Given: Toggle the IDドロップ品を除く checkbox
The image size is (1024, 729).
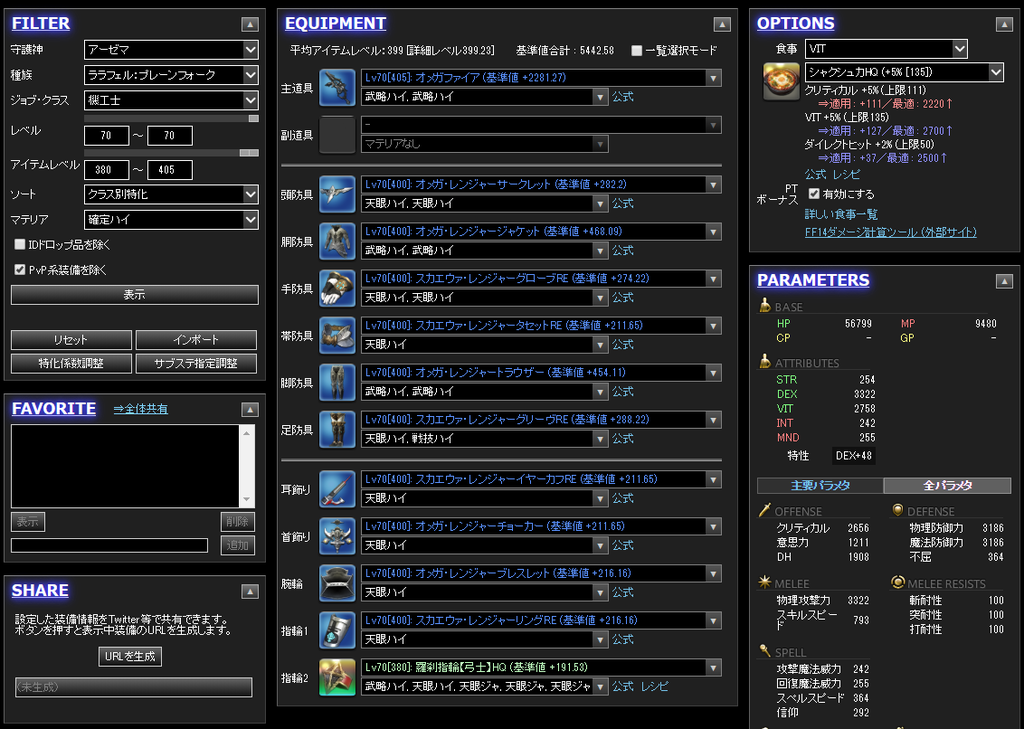Looking at the screenshot, I should [20, 244].
